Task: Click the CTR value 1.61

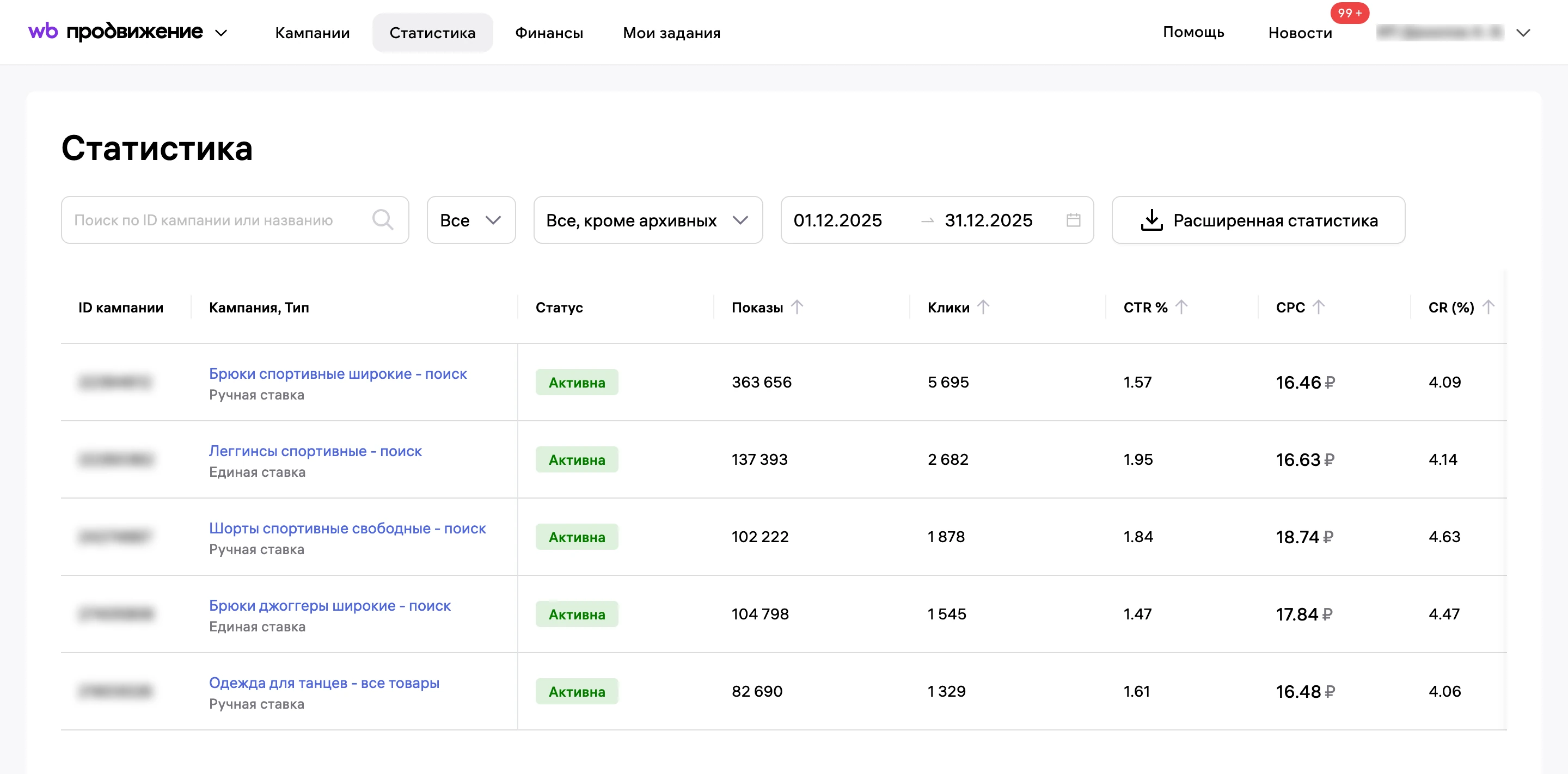Action: [x=1136, y=691]
